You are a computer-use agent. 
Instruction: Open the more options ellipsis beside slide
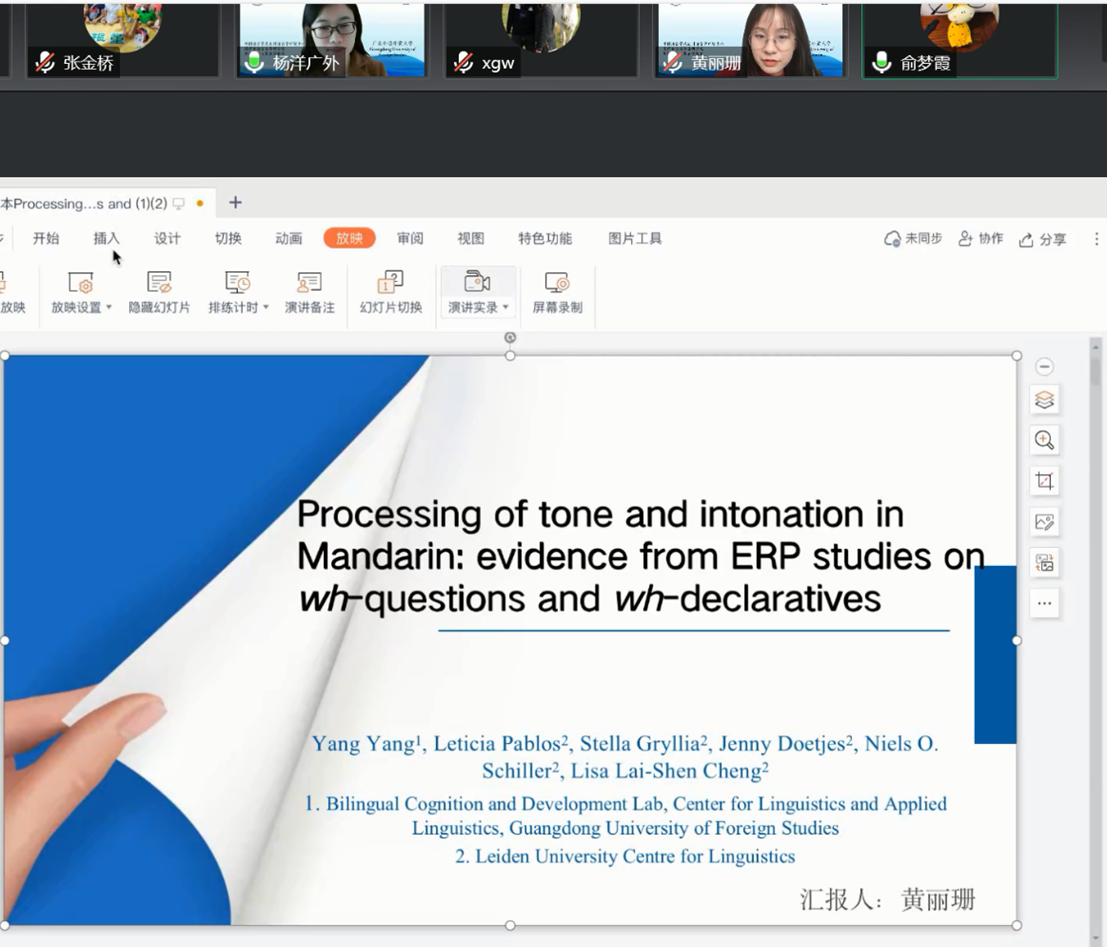(1044, 604)
